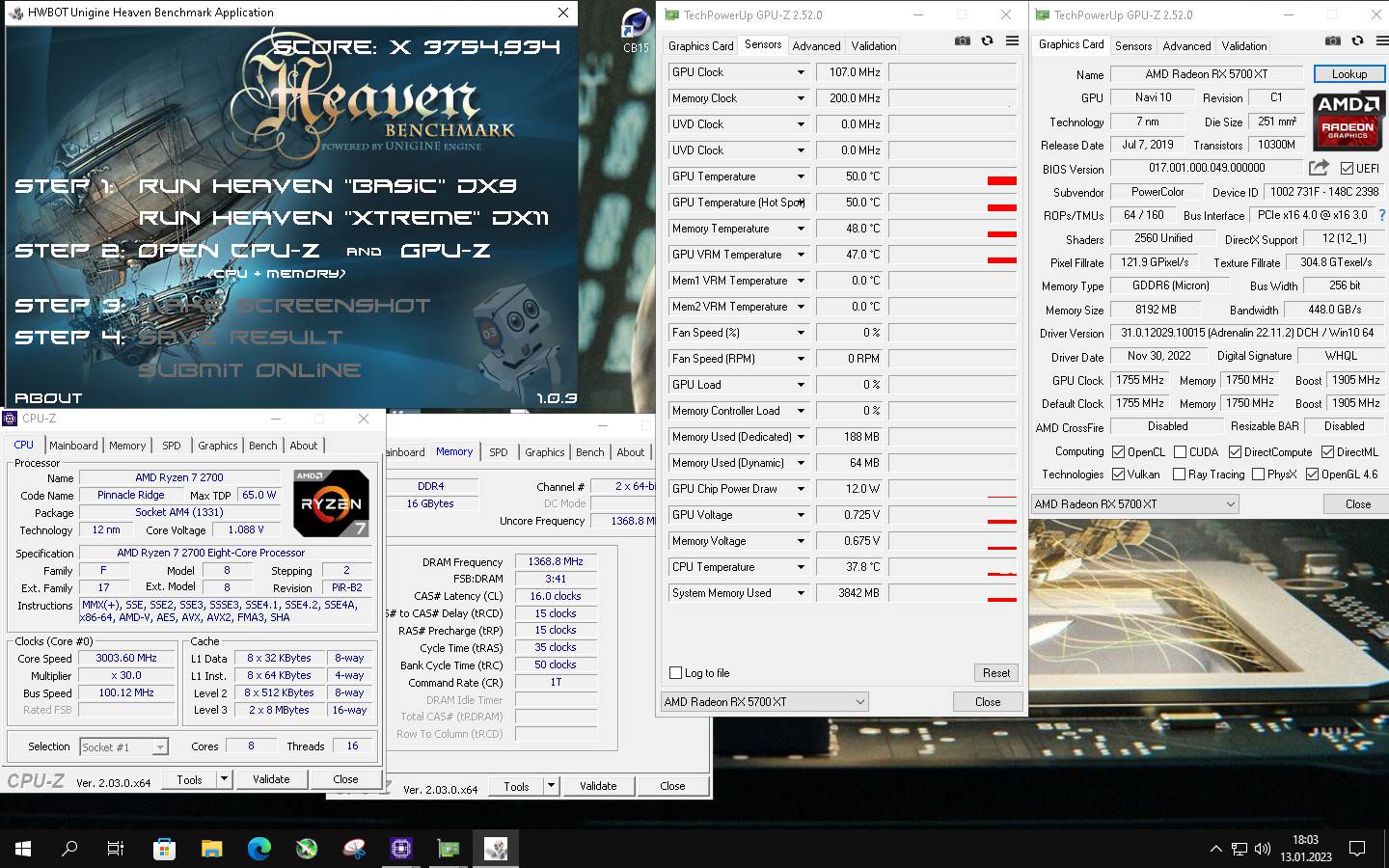Expand System Memory Used dropdown

(801, 593)
